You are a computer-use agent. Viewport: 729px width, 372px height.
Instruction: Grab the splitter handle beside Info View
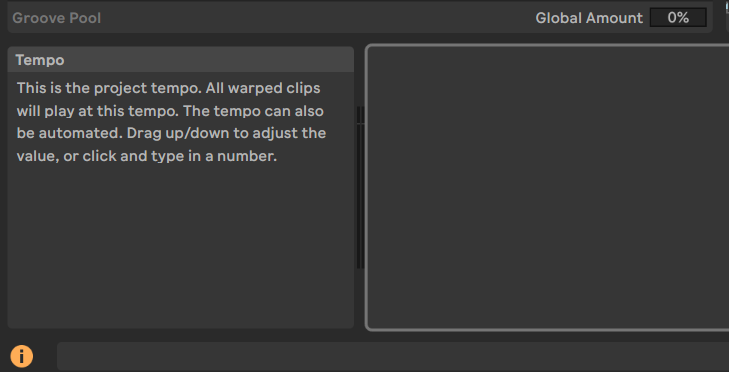tap(360, 187)
